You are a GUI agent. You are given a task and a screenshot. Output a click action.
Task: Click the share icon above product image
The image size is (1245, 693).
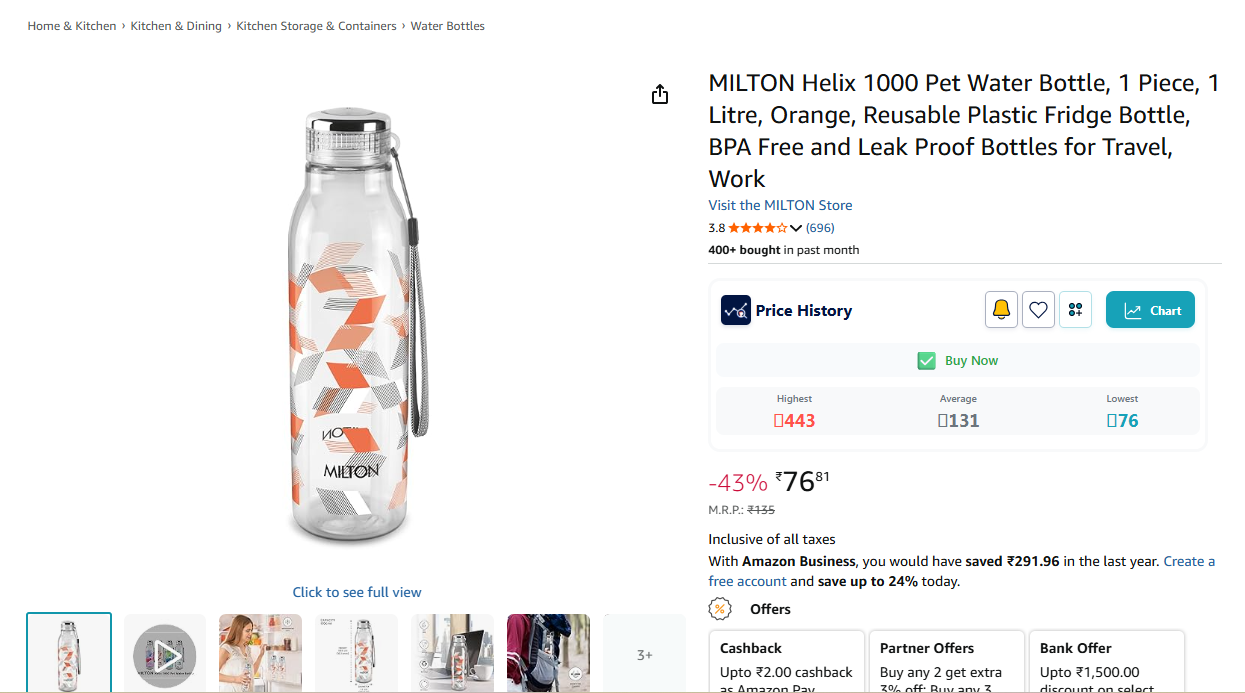point(659,95)
